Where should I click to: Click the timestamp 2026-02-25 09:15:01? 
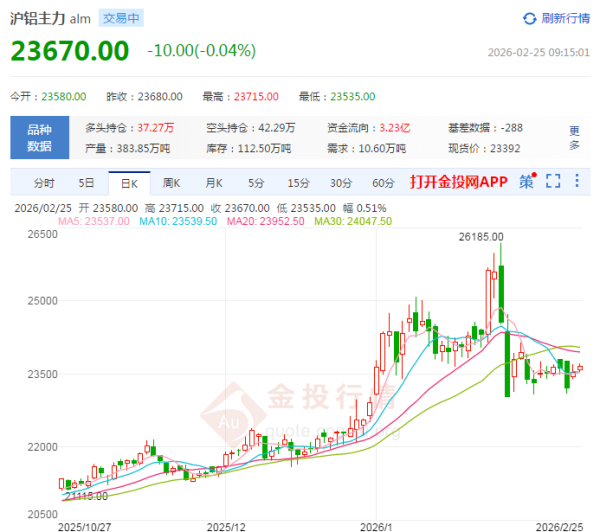[x=539, y=52]
